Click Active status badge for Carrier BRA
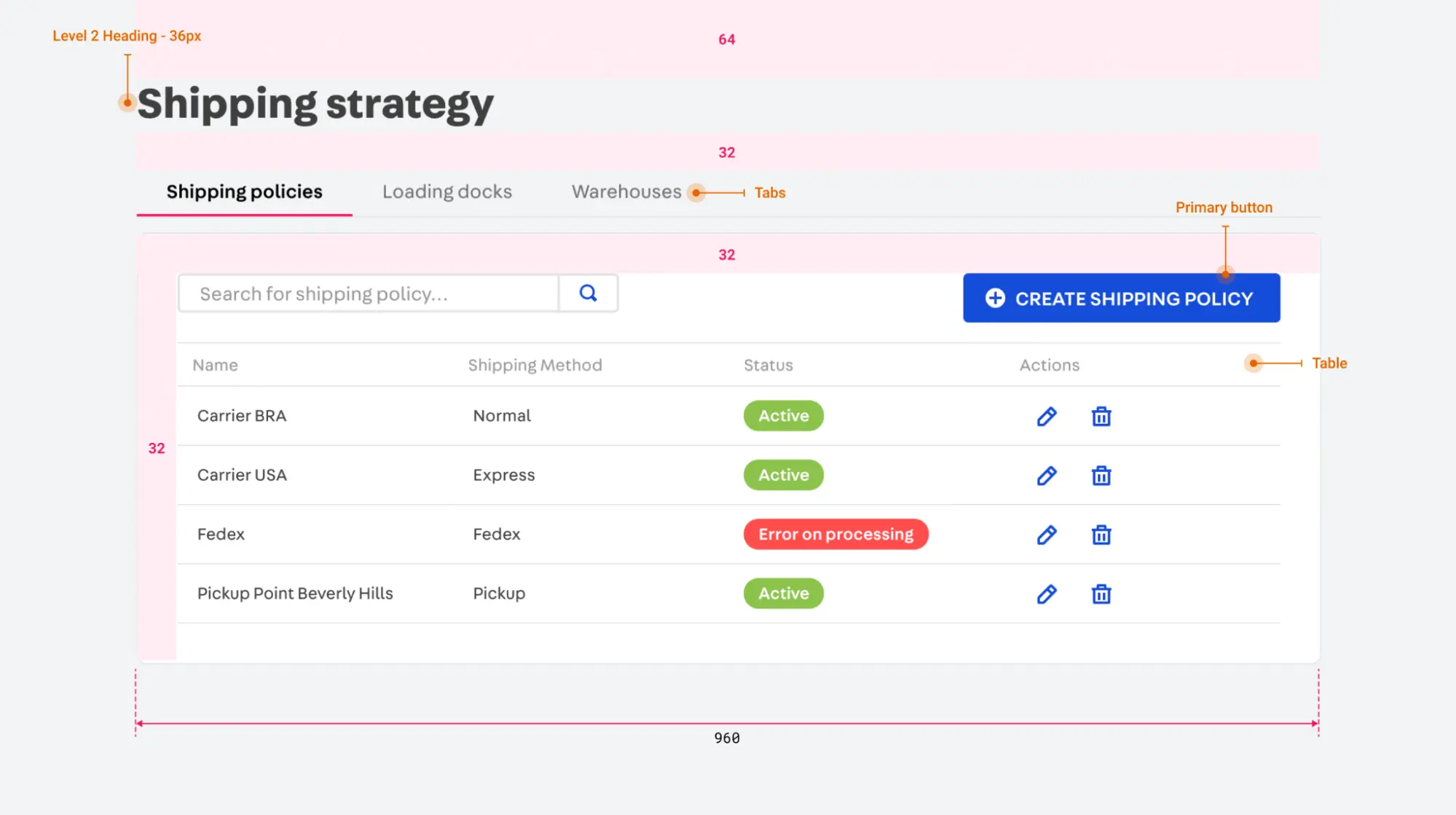 coord(783,416)
